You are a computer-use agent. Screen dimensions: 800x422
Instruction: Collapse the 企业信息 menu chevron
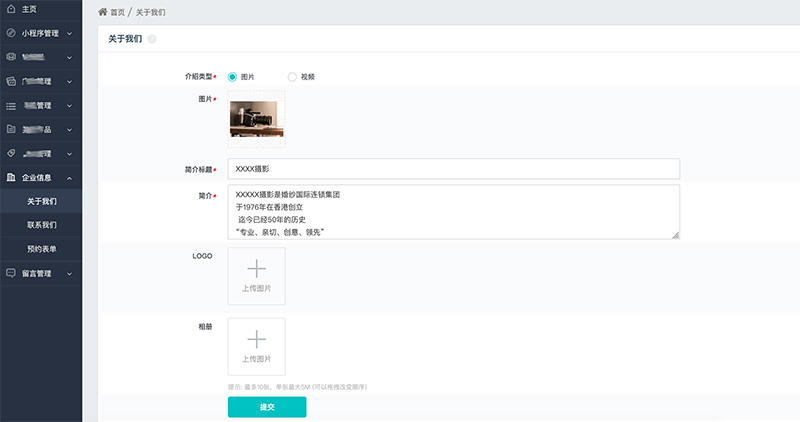tap(70, 178)
